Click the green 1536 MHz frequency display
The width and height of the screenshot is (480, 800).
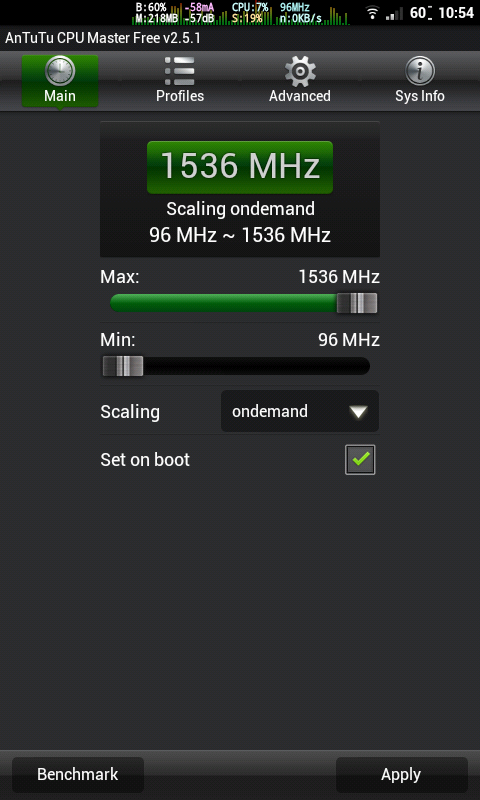(x=240, y=167)
